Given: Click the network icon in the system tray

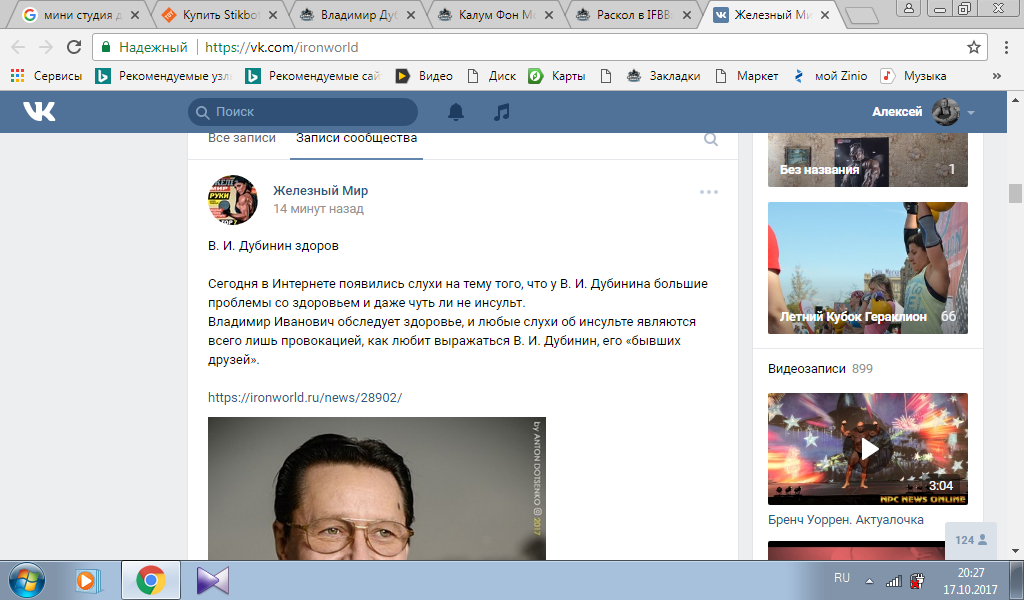Looking at the screenshot, I should click(893, 580).
